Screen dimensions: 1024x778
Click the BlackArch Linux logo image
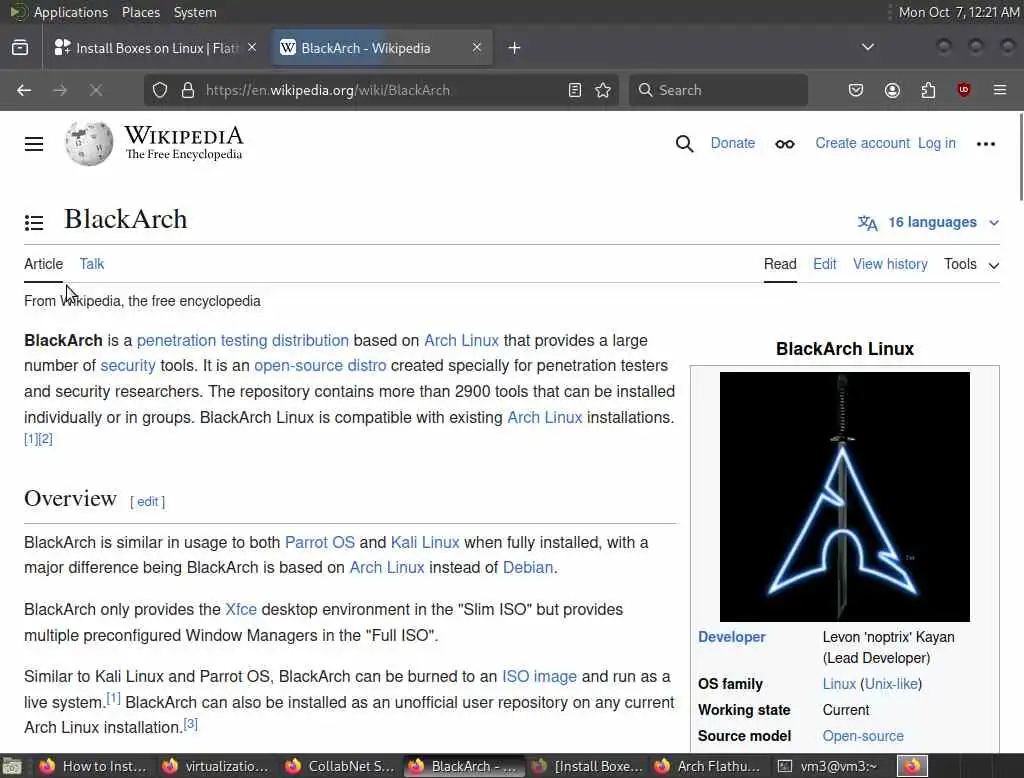(844, 496)
